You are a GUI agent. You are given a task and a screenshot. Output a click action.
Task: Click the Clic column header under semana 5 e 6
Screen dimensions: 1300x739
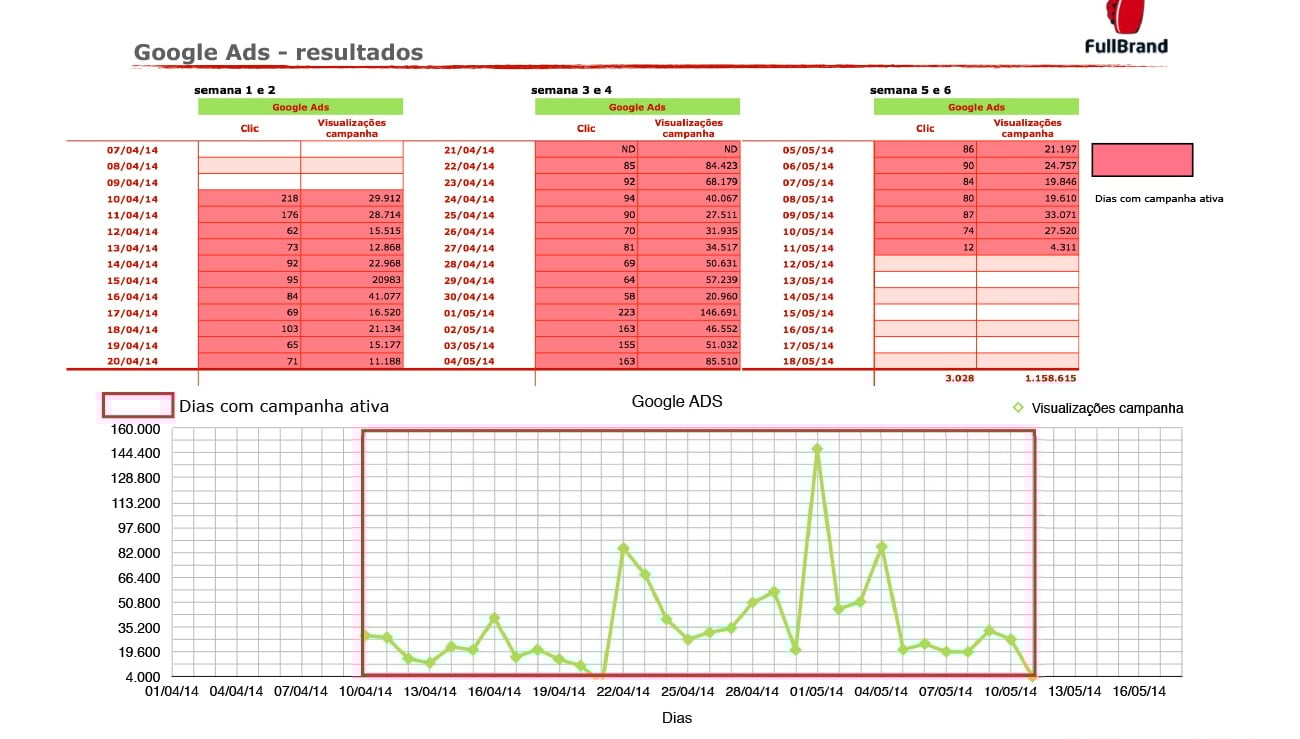(925, 128)
